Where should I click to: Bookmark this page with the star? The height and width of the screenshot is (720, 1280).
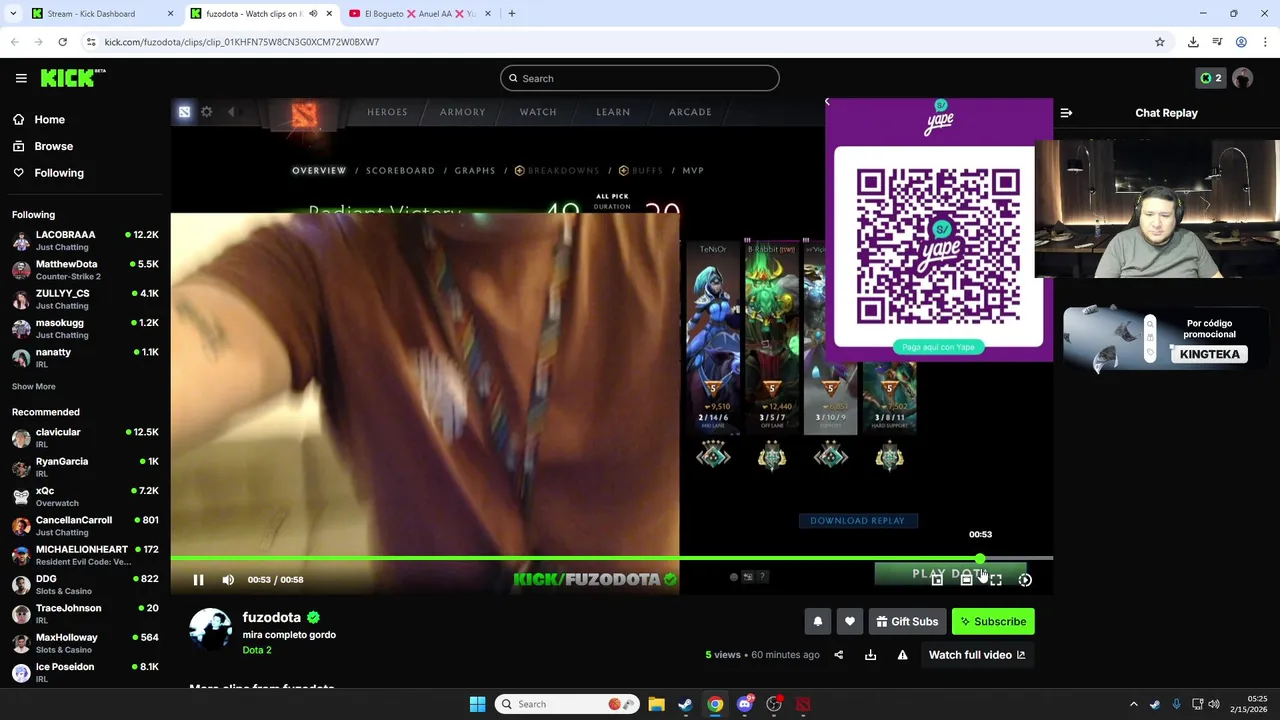[x=1160, y=42]
